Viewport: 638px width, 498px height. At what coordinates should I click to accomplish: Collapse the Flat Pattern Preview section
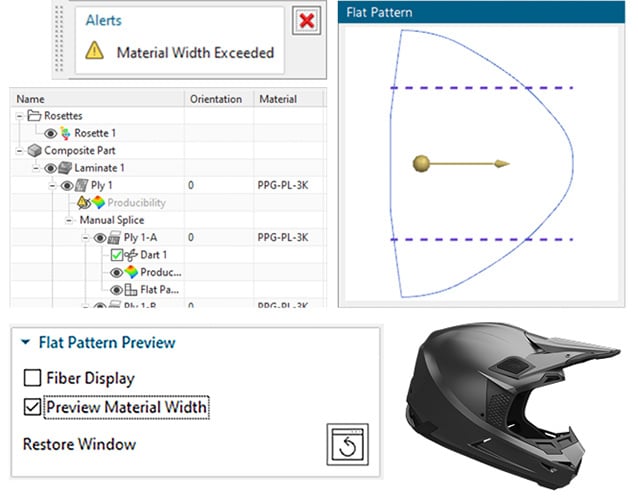coord(27,343)
